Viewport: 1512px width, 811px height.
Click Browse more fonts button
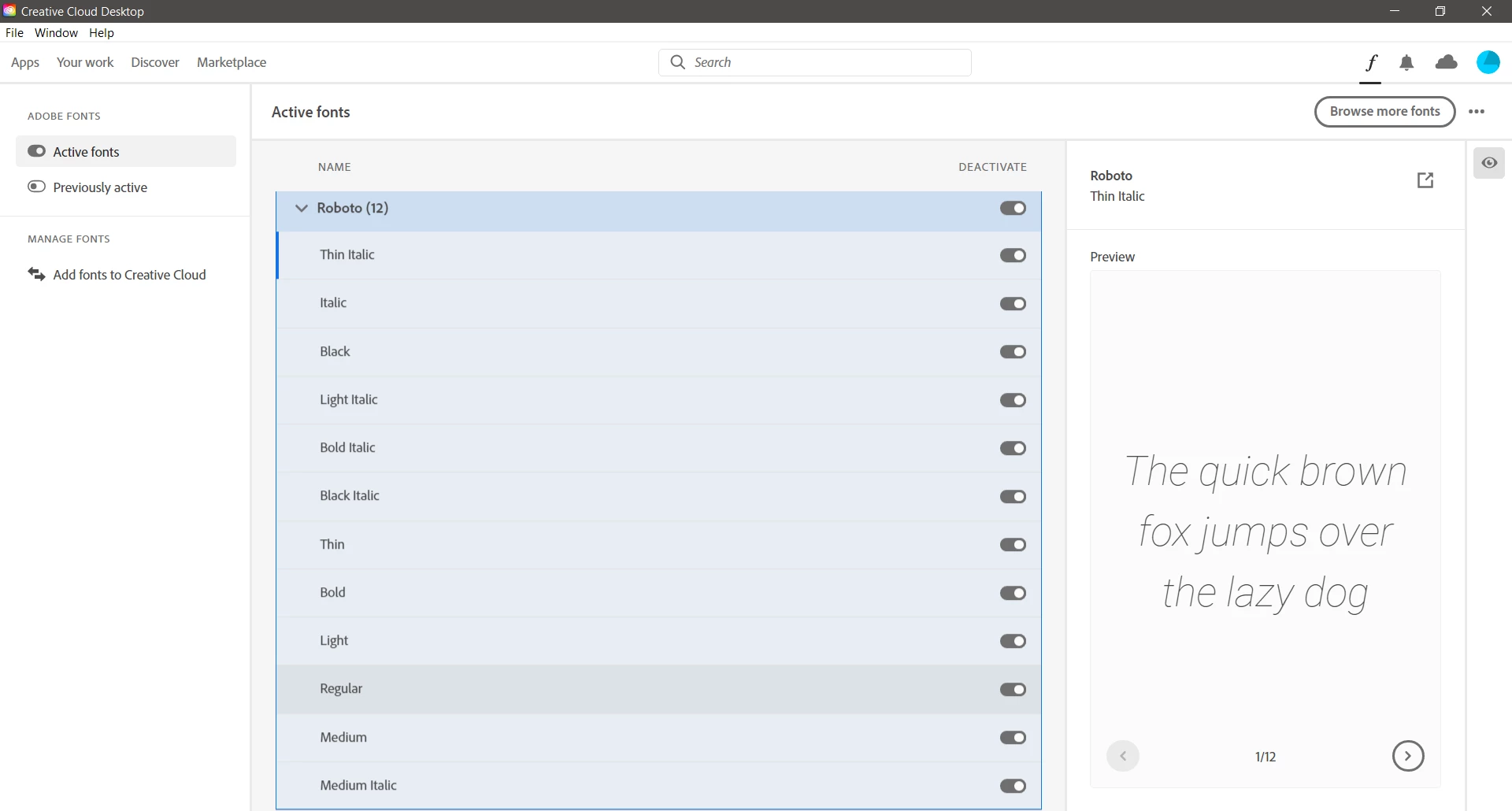tap(1384, 112)
